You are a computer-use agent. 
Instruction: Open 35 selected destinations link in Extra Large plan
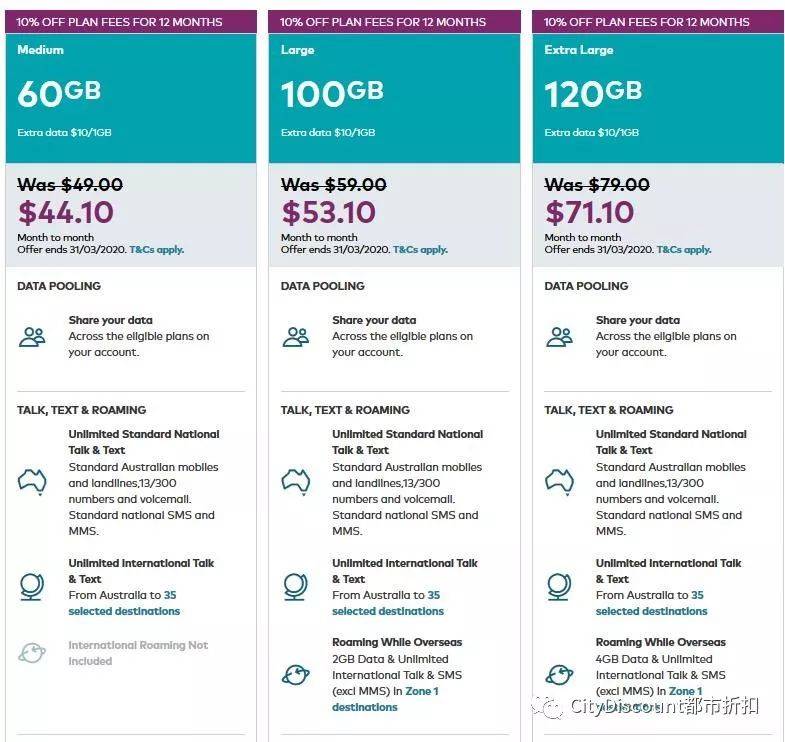[651, 603]
